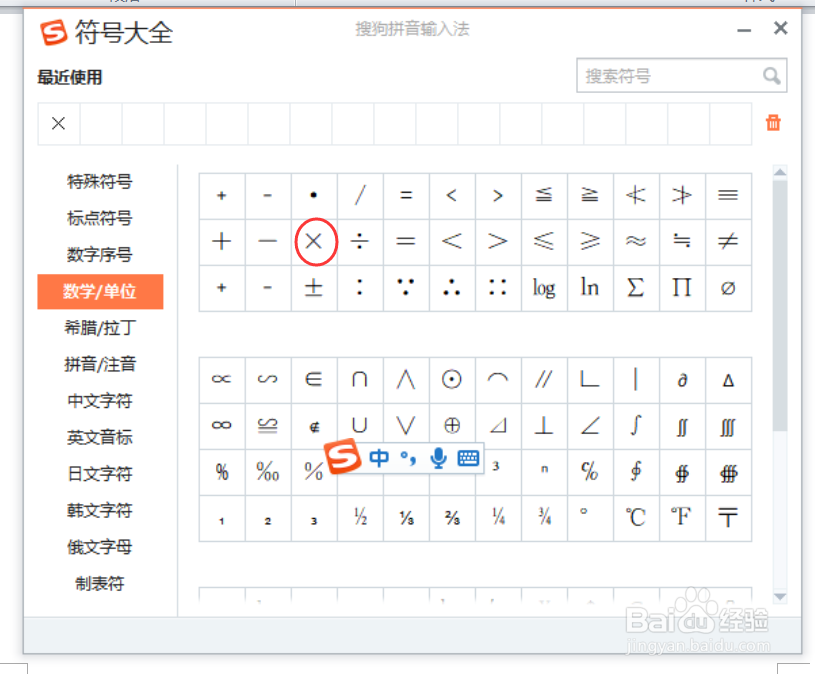Select the 日文字符 category
Screen dimensions: 815x674
tap(99, 473)
